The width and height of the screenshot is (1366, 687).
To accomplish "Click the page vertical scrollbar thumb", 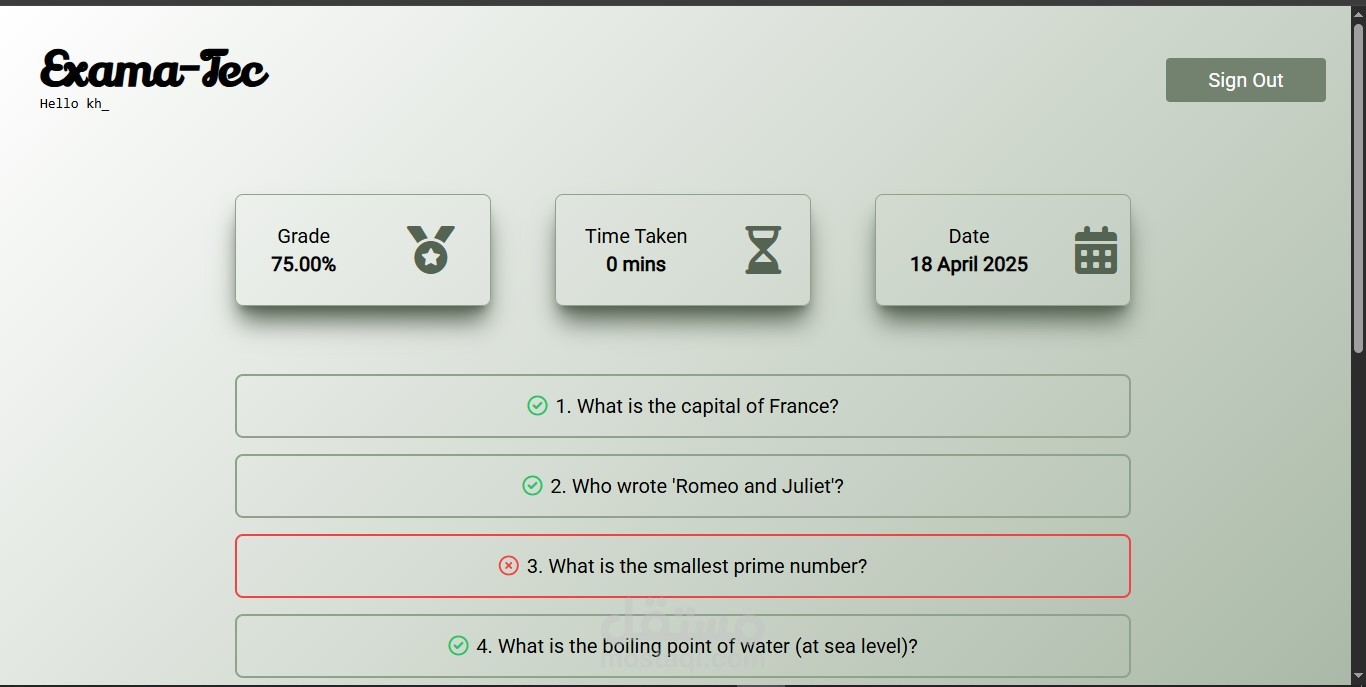I will click(1358, 188).
